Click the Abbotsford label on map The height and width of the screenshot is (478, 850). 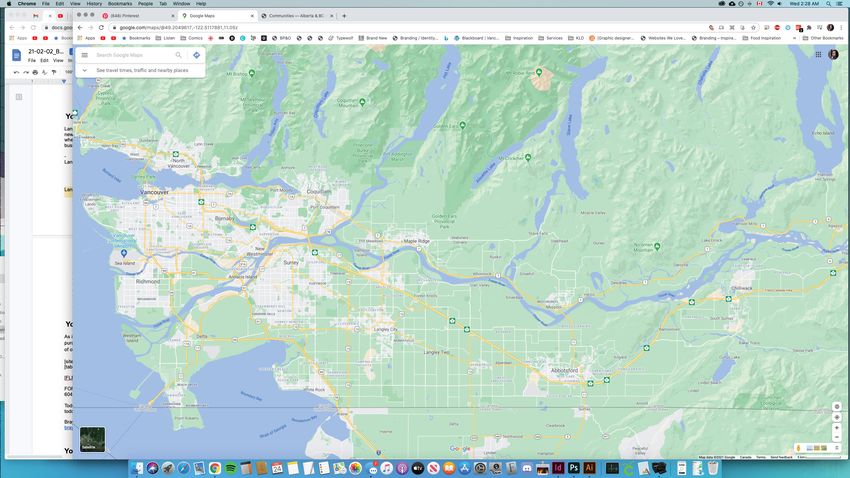click(564, 371)
